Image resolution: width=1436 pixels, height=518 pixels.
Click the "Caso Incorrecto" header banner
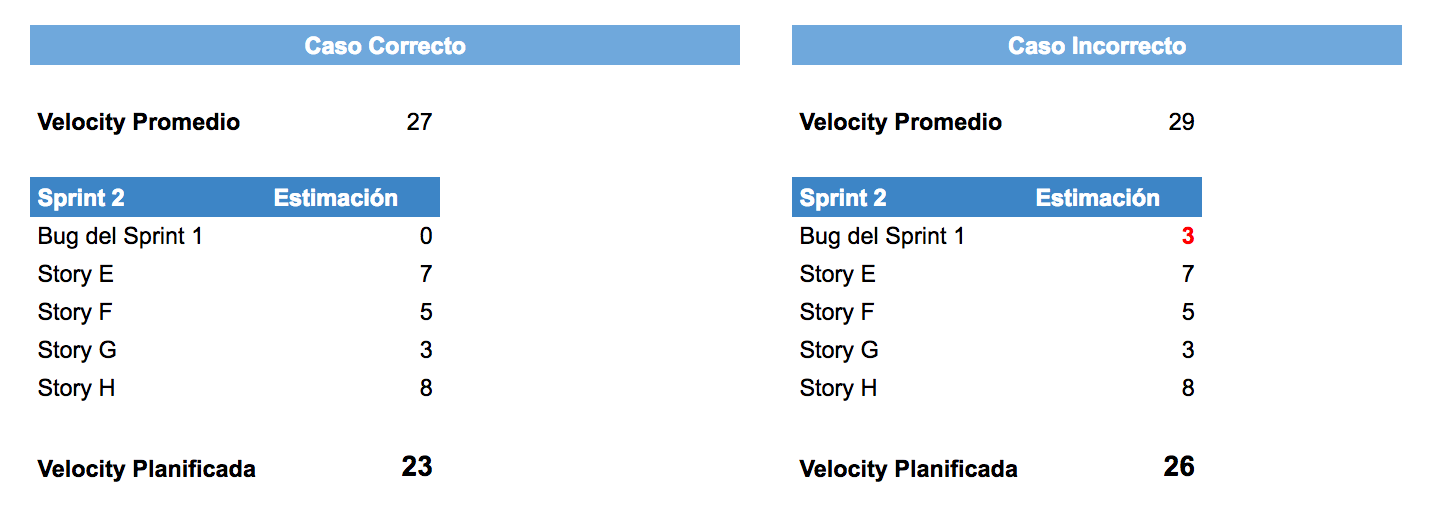click(x=1096, y=46)
